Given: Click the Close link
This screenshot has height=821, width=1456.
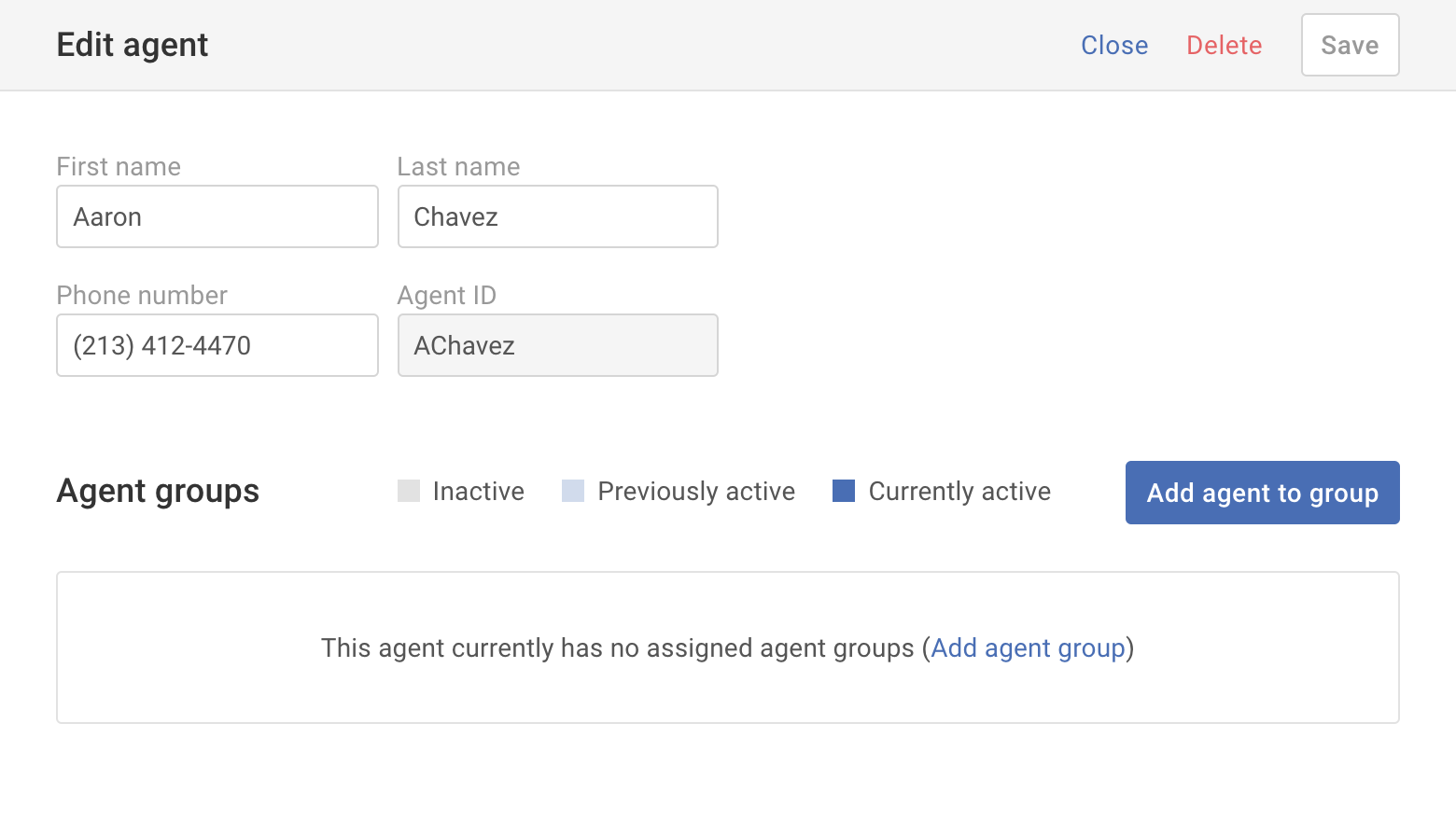Looking at the screenshot, I should click(1114, 45).
